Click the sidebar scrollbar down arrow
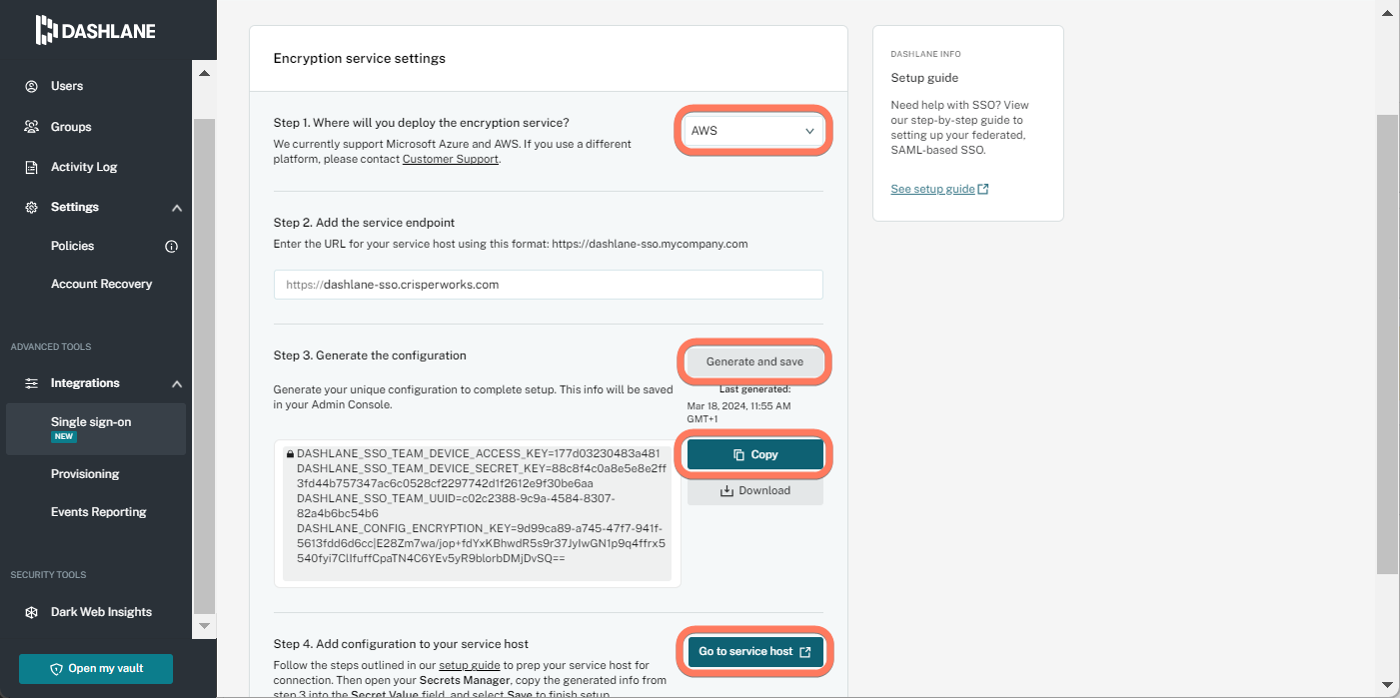 click(x=204, y=626)
